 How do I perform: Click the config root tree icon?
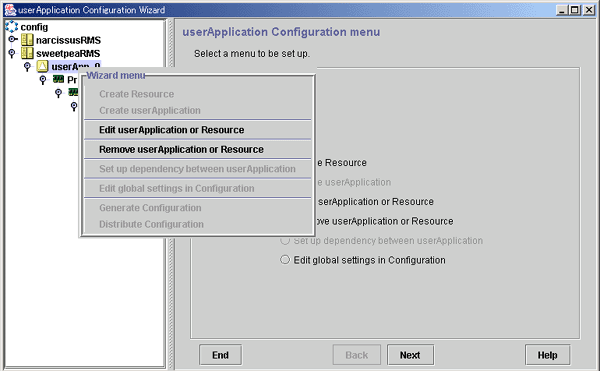pos(11,27)
